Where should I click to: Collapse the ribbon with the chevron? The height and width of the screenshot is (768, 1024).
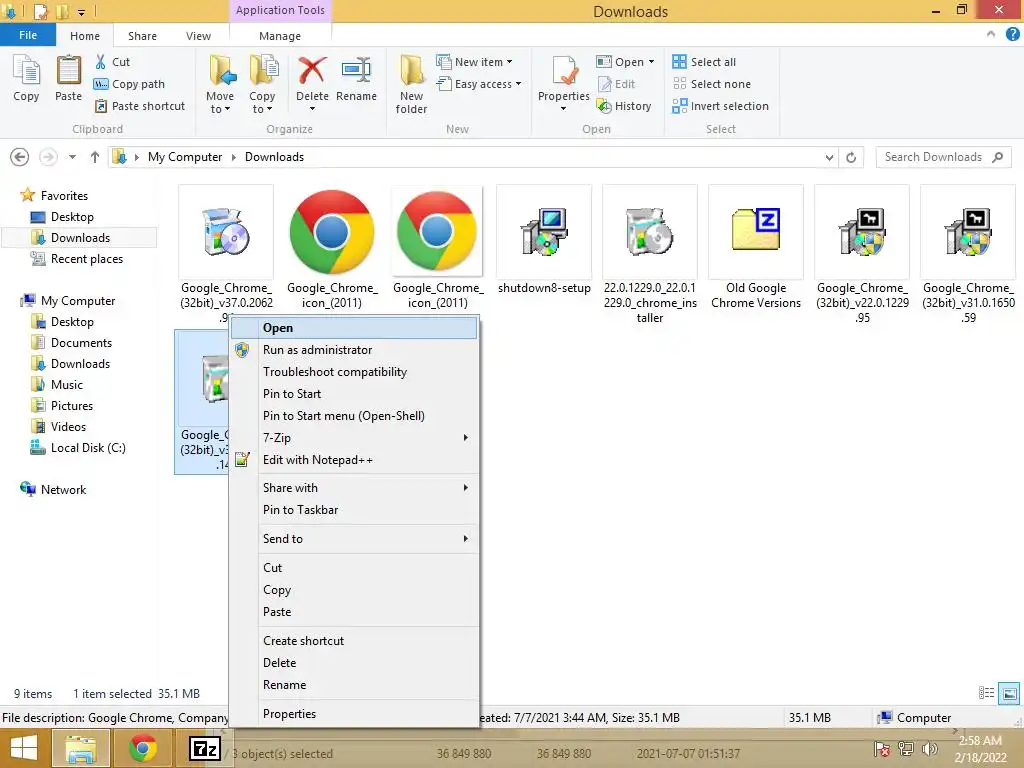pyautogui.click(x=991, y=35)
